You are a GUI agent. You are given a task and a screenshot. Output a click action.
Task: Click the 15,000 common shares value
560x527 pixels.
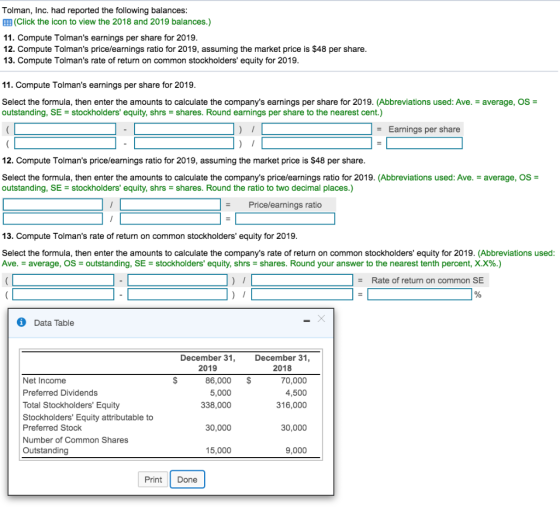218,450
